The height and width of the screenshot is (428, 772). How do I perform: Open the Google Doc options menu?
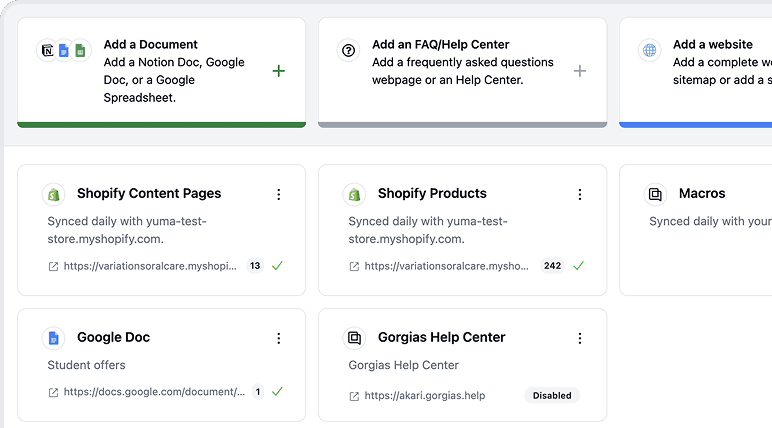(x=279, y=338)
